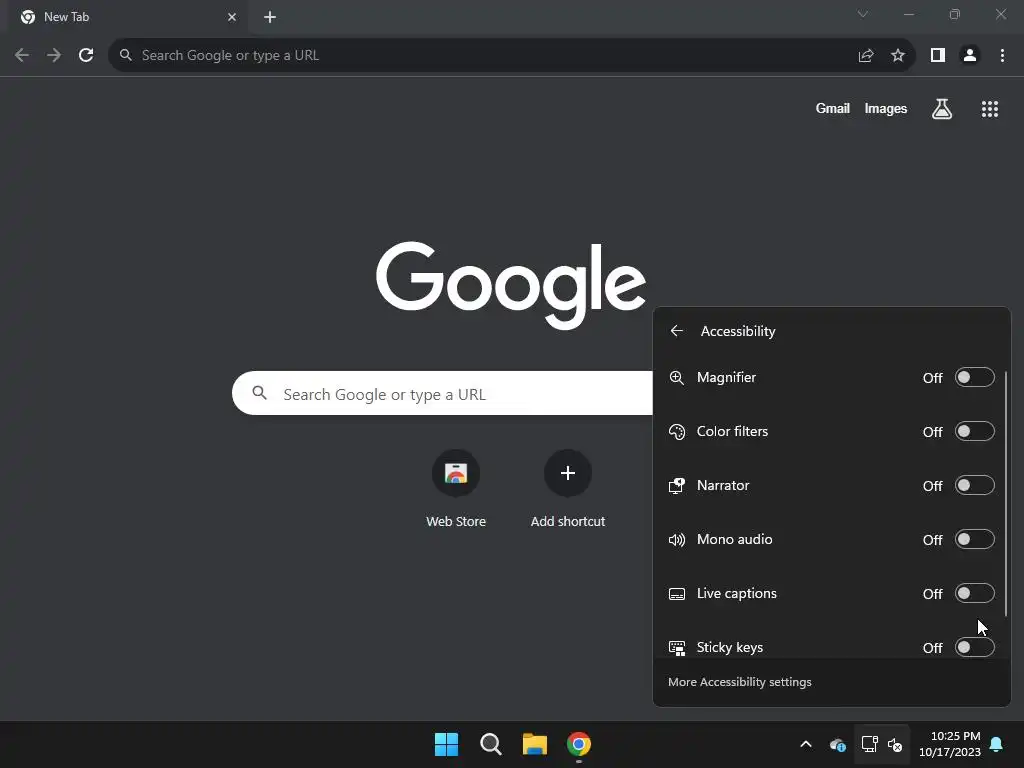Image resolution: width=1024 pixels, height=768 pixels.
Task: Open the tab search dropdown chevron
Action: 863,14
